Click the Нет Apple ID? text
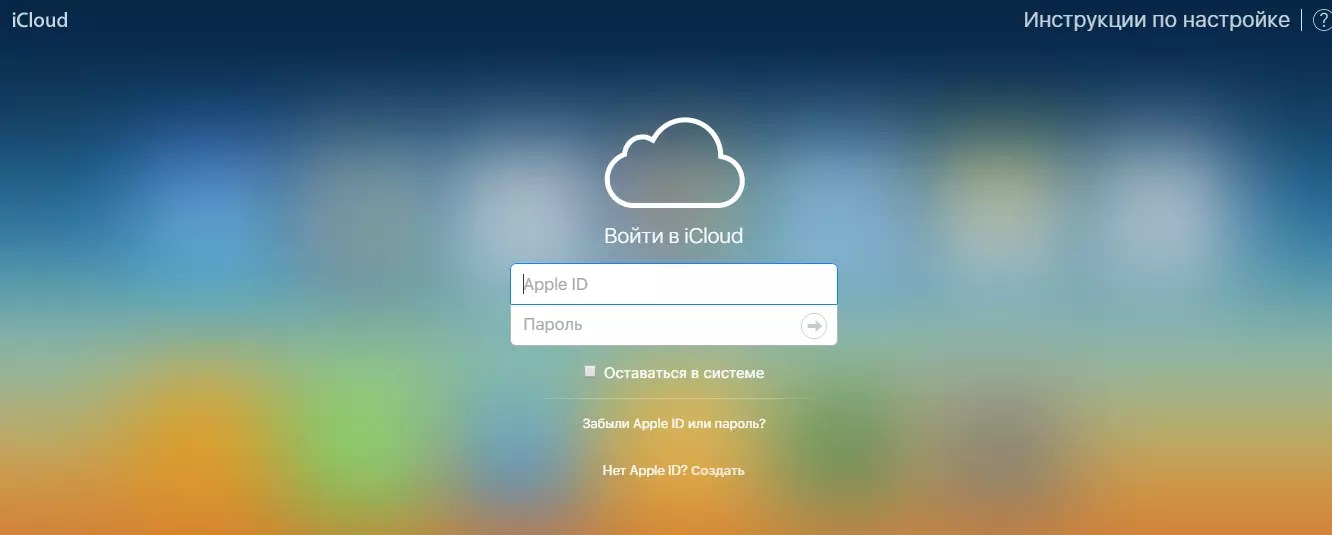Viewport: 1332px width, 535px height. pyautogui.click(x=645, y=470)
